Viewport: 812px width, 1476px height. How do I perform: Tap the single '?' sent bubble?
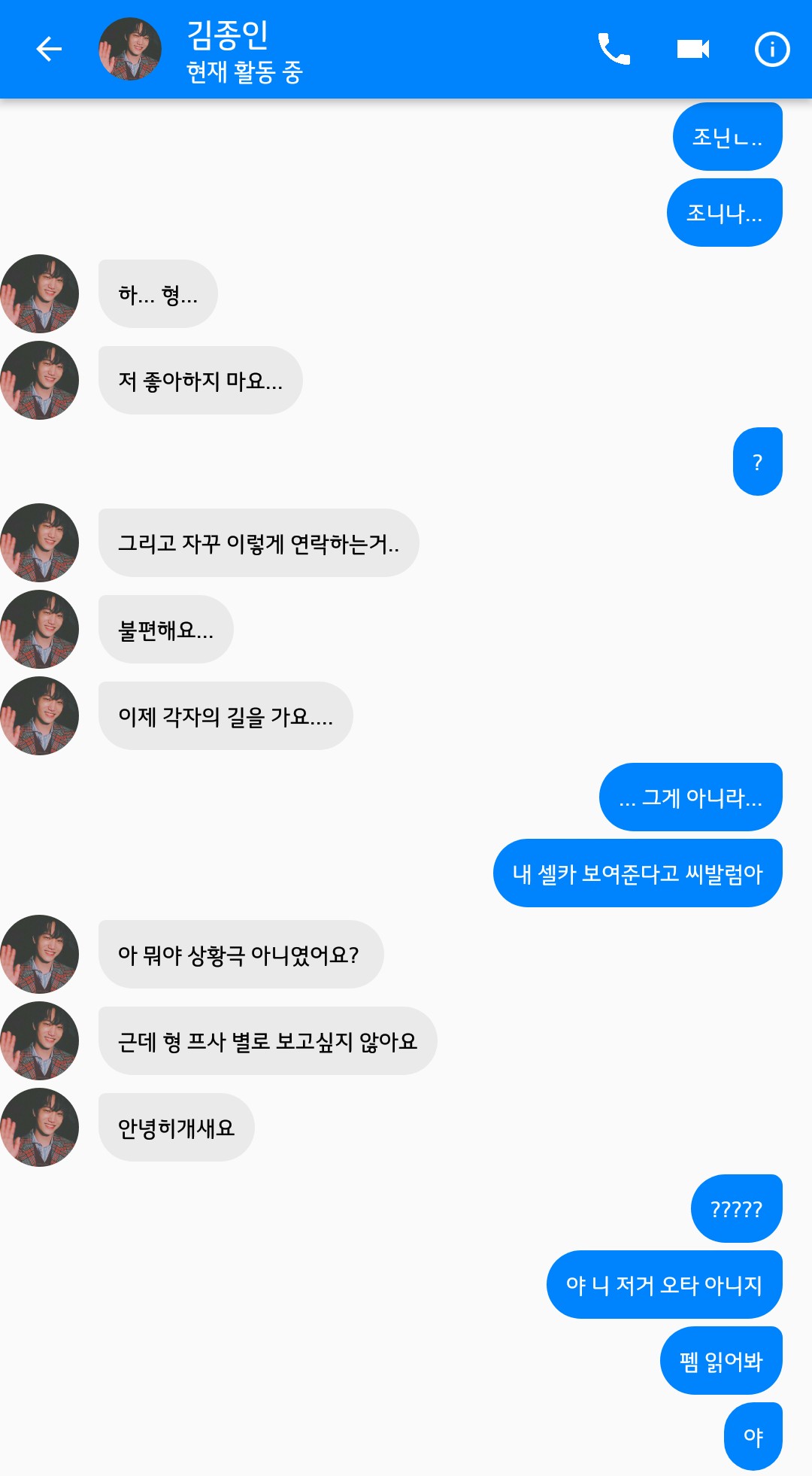click(x=757, y=462)
